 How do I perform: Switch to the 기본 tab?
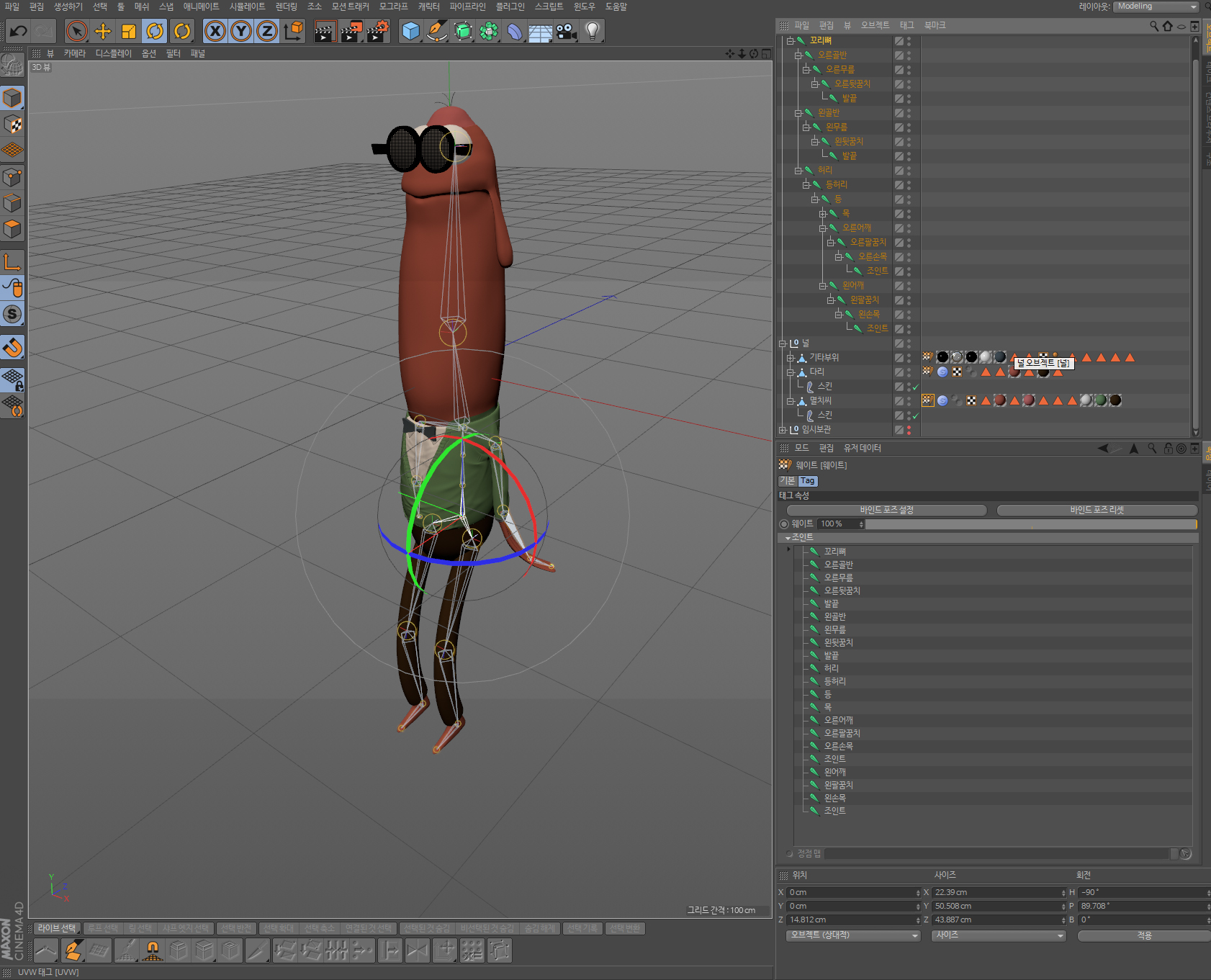[x=788, y=480]
